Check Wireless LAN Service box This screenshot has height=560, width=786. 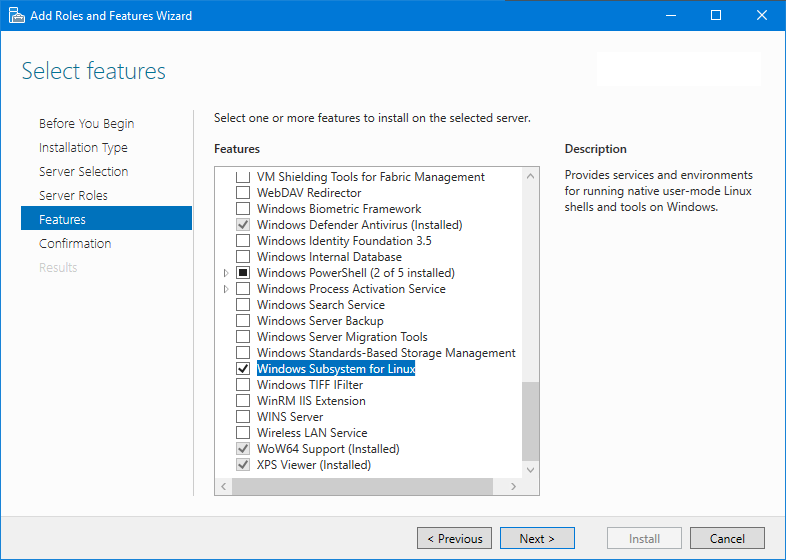[x=242, y=433]
